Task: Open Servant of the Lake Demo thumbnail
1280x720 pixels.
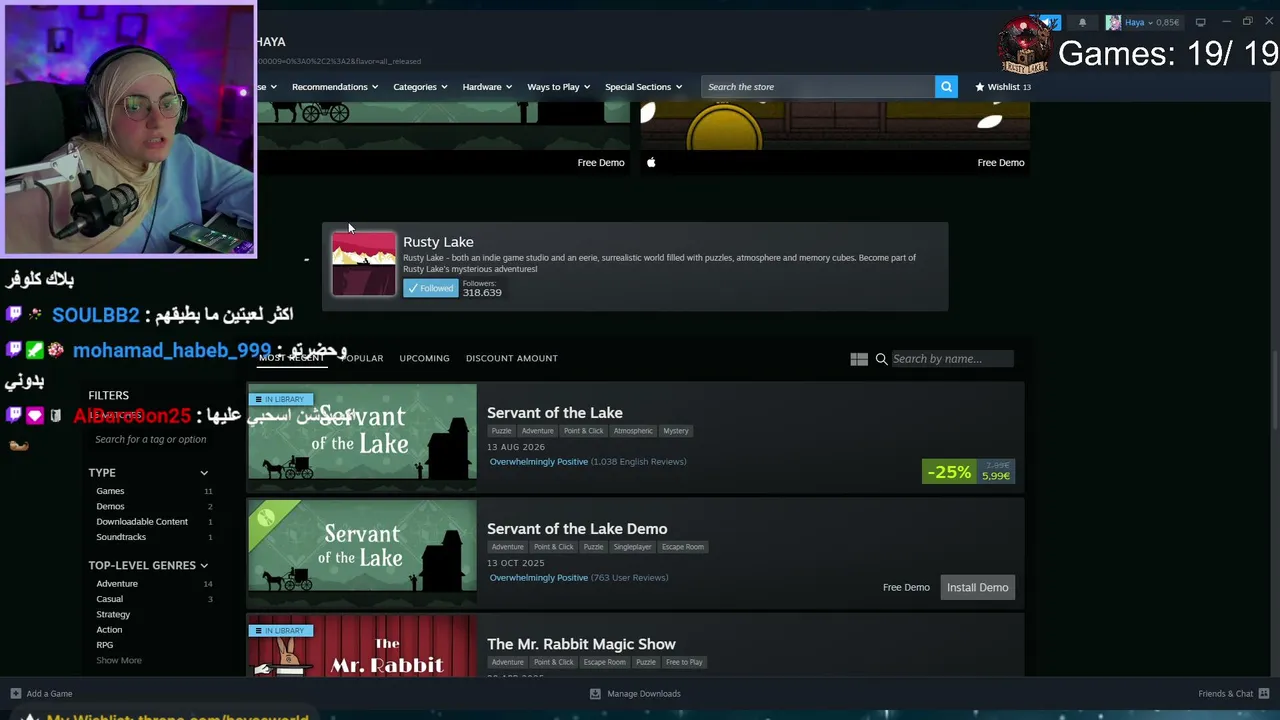Action: tap(362, 554)
